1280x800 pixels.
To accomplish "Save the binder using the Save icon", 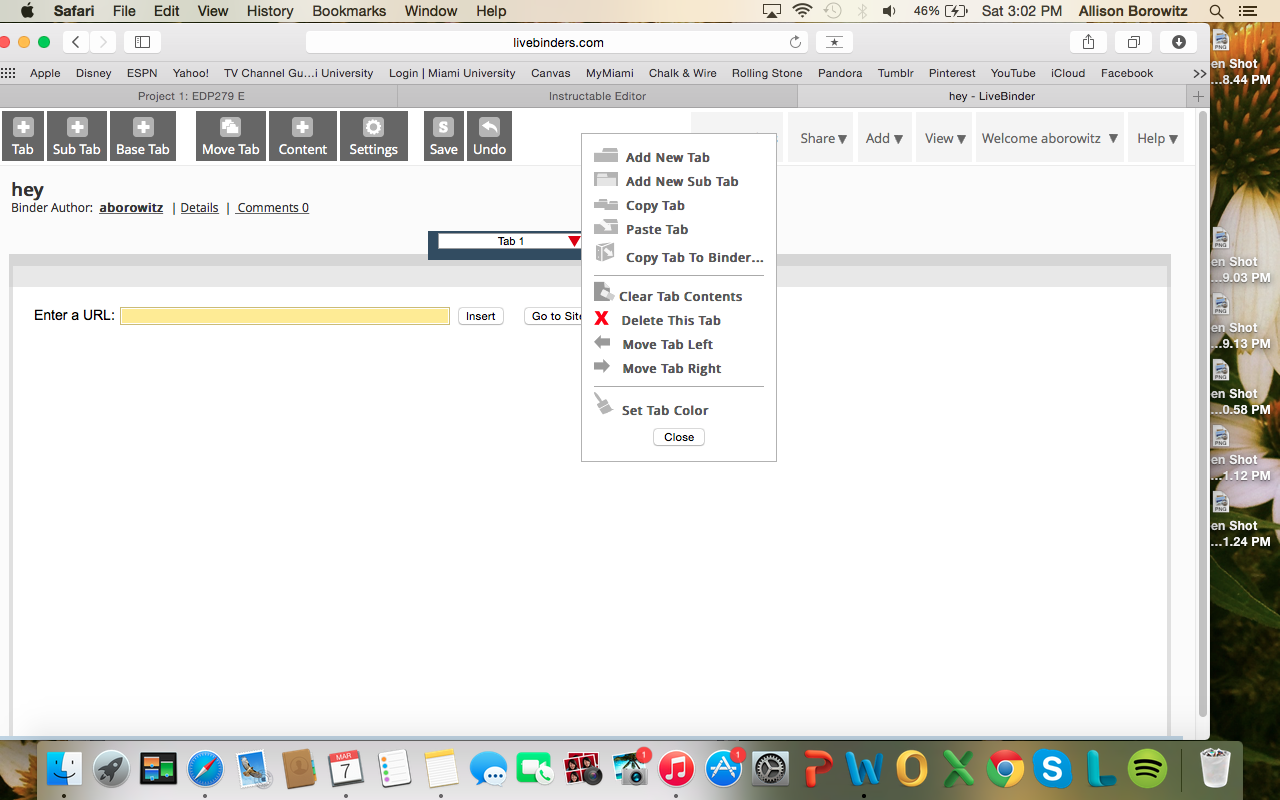I will pos(443,135).
